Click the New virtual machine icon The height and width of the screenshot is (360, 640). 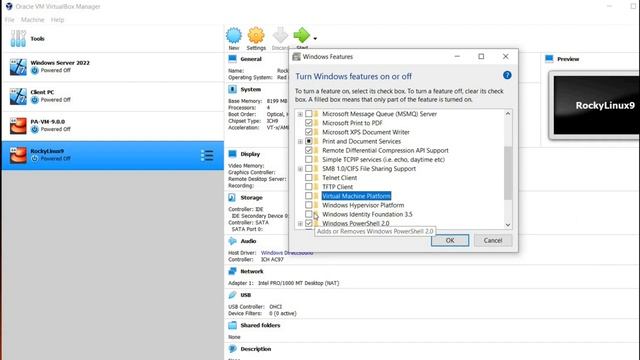pos(234,36)
